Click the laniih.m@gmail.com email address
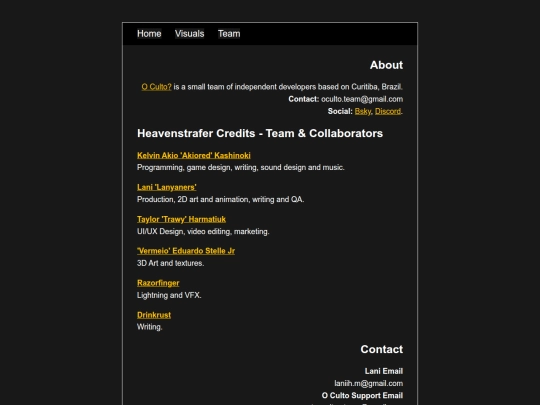 point(368,383)
